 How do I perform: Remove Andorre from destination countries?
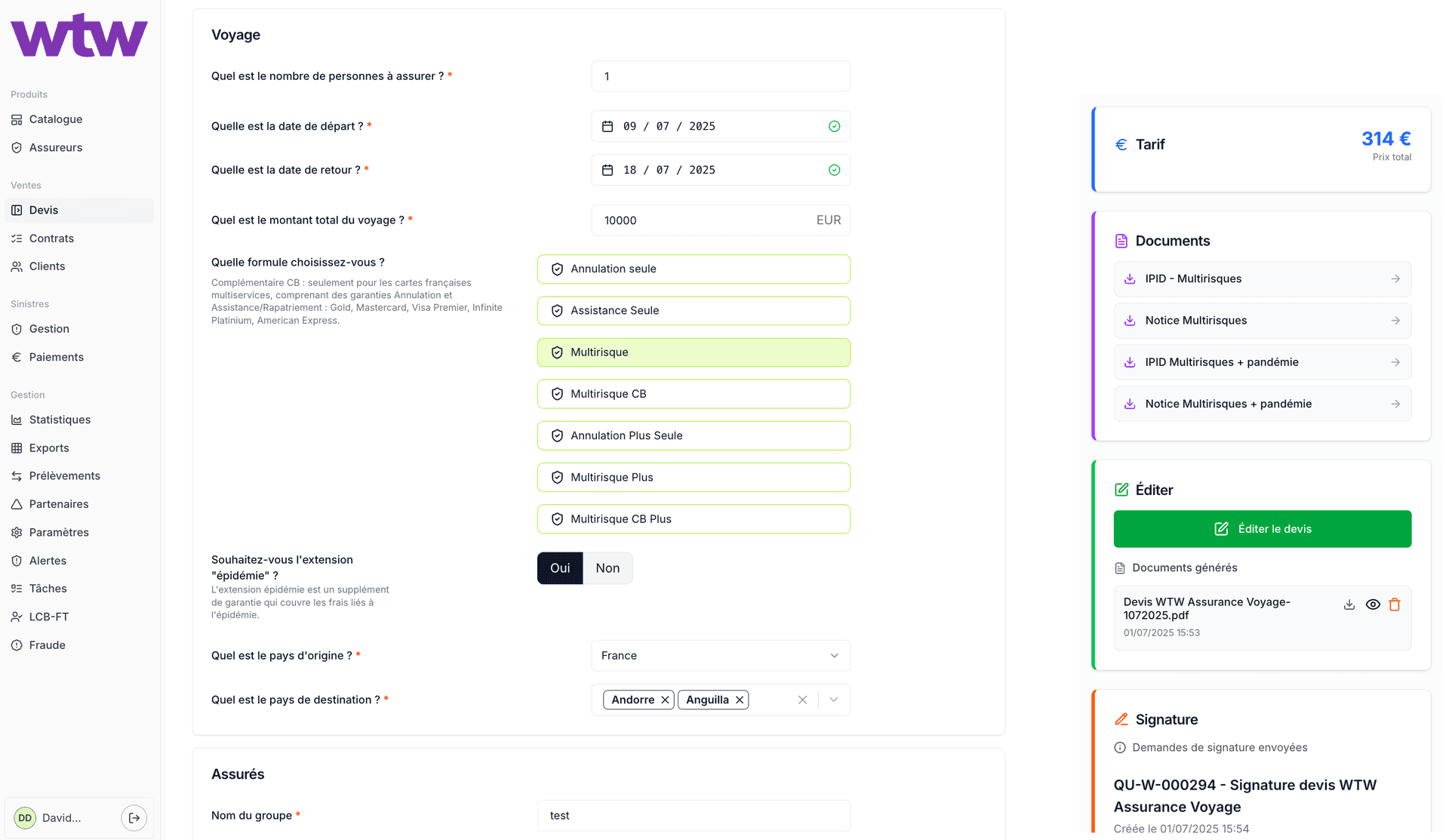[x=665, y=700]
